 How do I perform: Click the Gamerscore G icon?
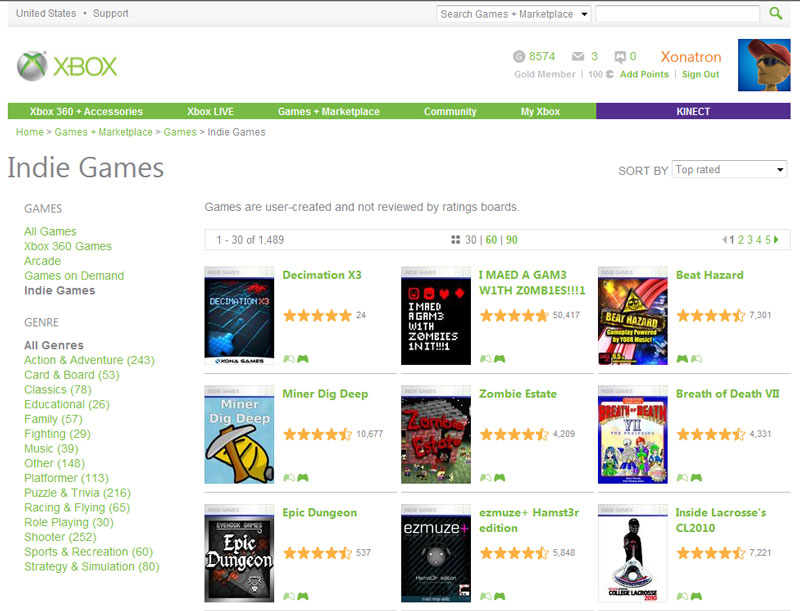[518, 56]
